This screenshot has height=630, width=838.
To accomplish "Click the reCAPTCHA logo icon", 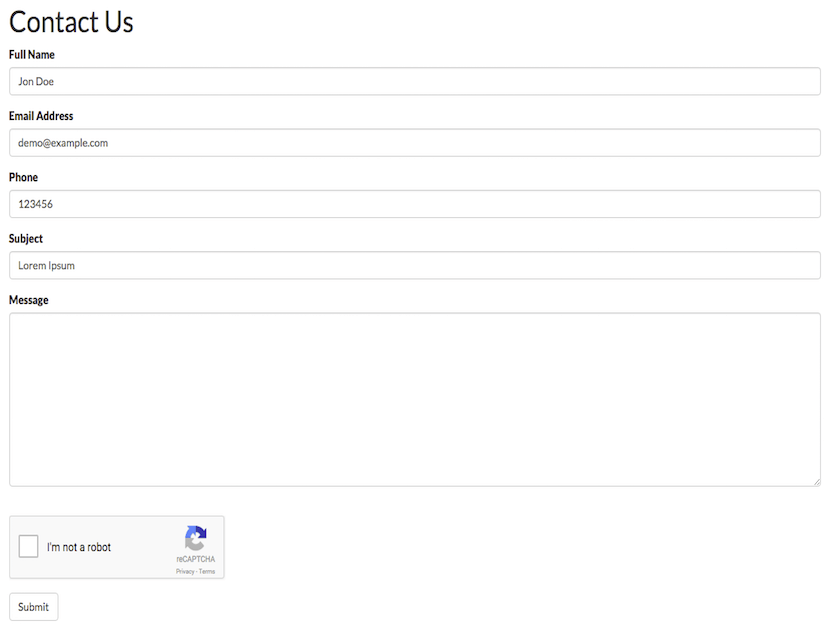I will click(196, 538).
